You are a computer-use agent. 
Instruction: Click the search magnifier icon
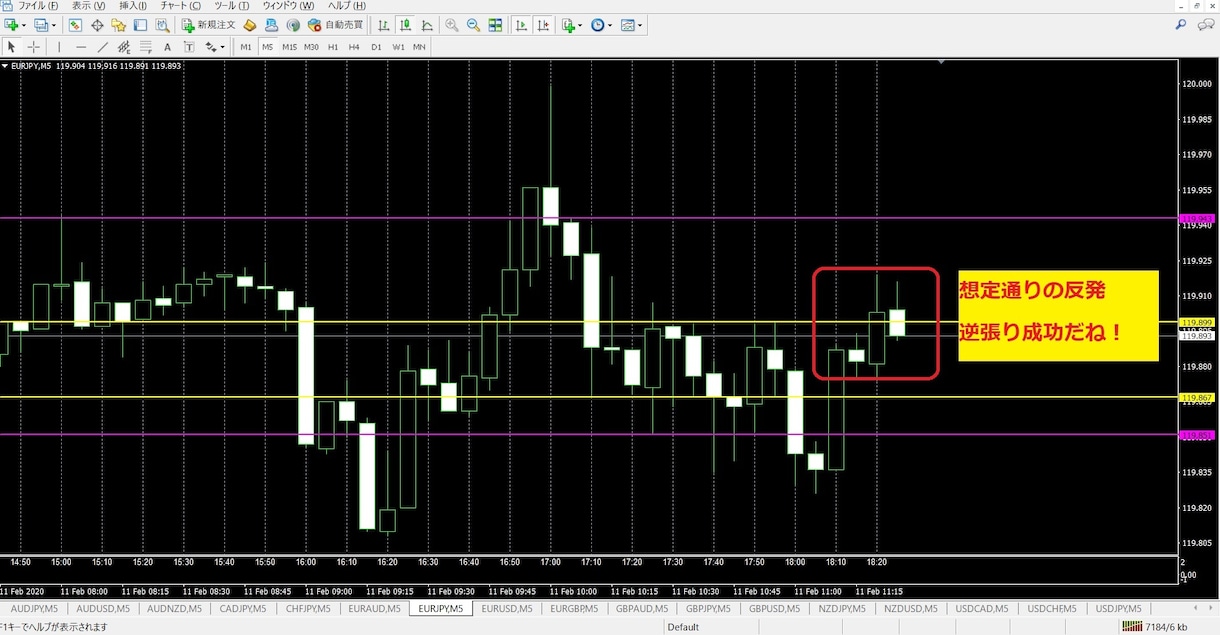point(1181,25)
